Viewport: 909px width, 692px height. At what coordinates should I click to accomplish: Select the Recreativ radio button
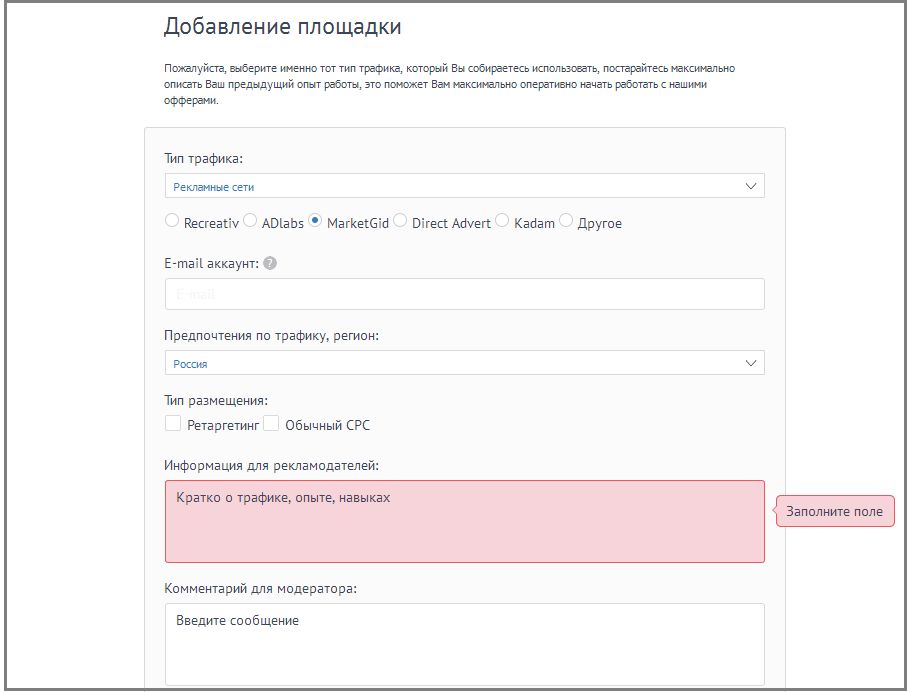[x=171, y=221]
